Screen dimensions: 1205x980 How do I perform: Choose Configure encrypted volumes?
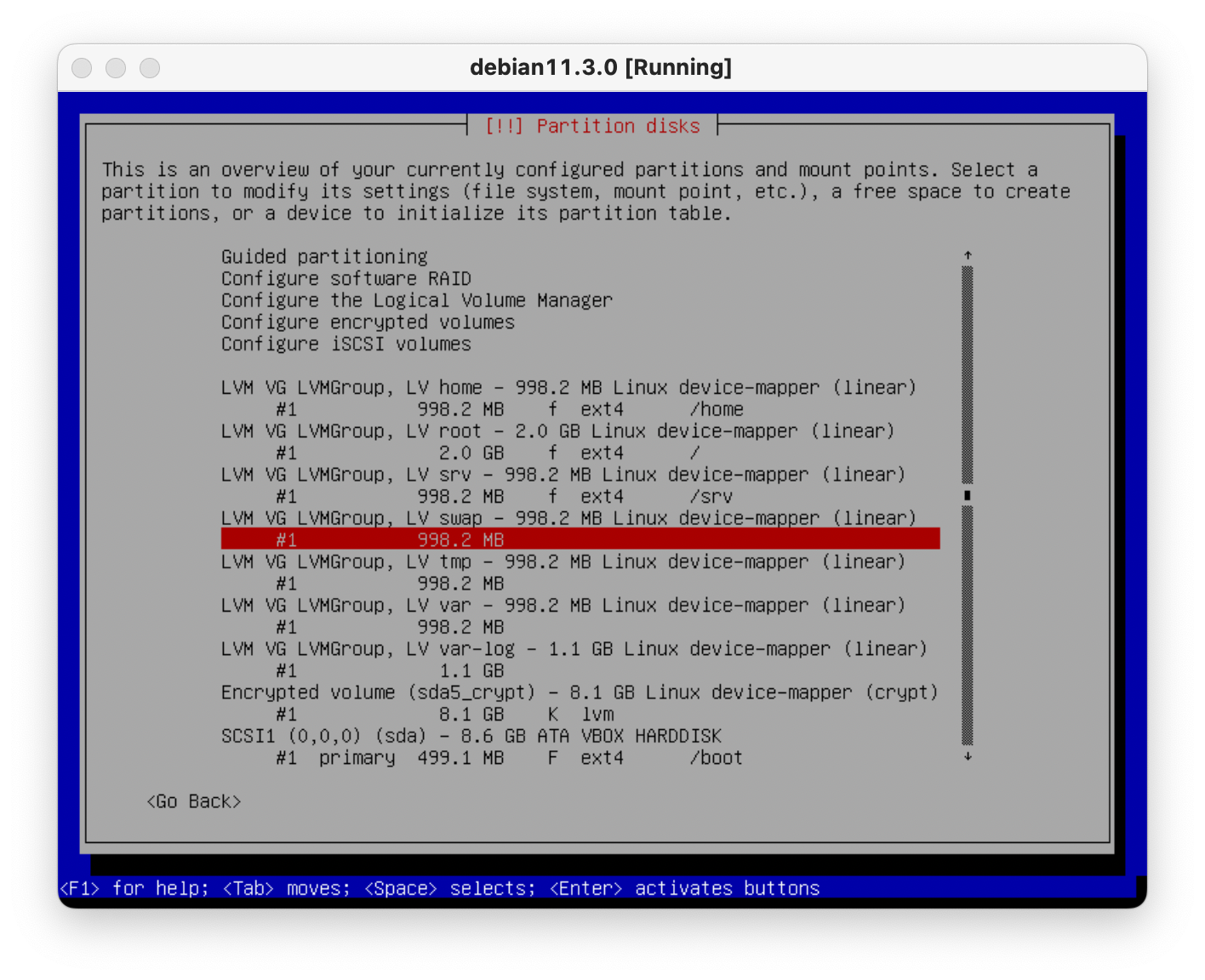click(368, 322)
